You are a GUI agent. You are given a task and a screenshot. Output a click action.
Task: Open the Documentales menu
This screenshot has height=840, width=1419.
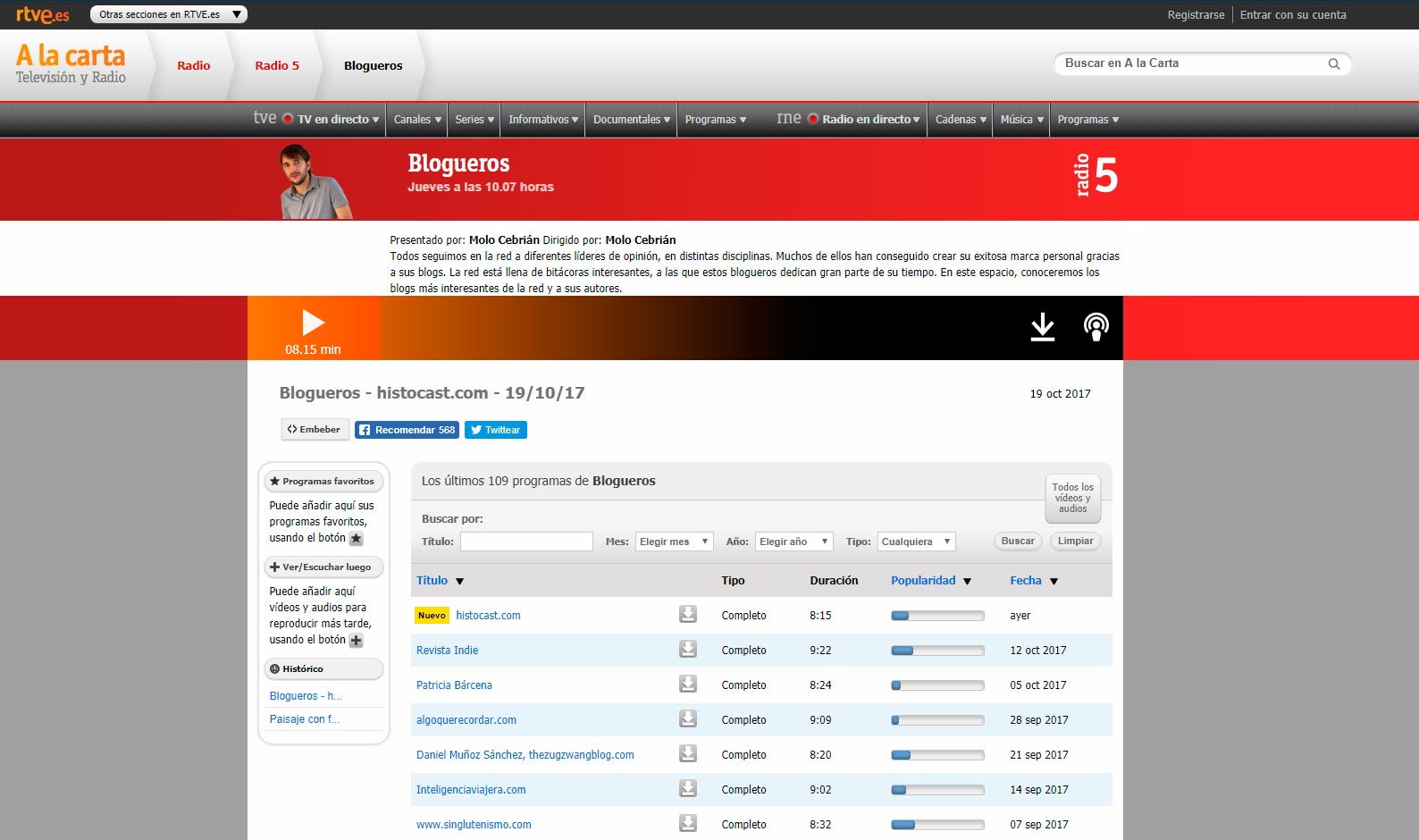coord(631,120)
